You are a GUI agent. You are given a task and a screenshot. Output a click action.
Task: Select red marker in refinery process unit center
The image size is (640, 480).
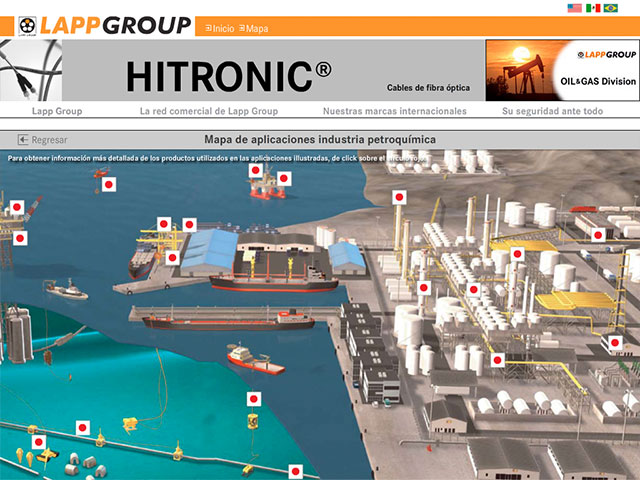pyautogui.click(x=473, y=289)
